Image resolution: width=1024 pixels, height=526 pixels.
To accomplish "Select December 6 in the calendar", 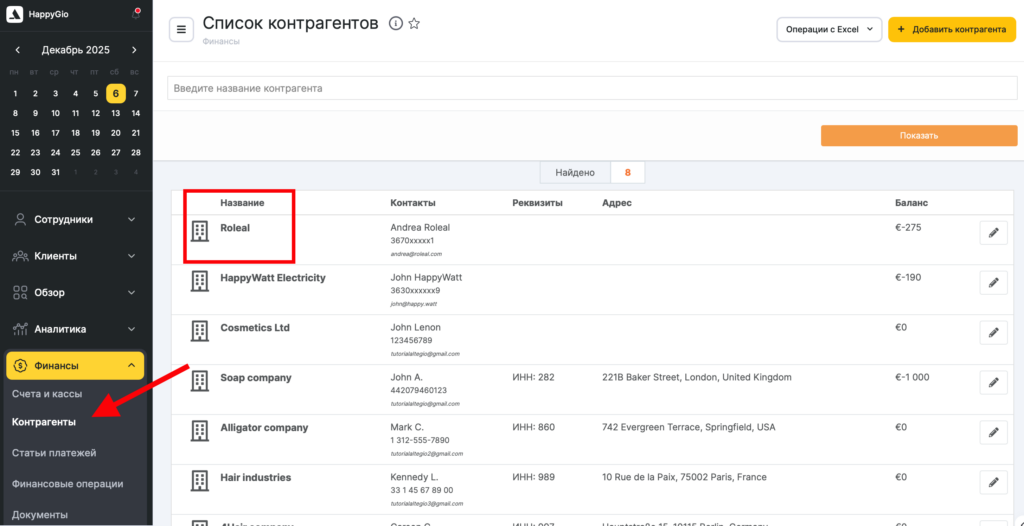I will coord(116,94).
